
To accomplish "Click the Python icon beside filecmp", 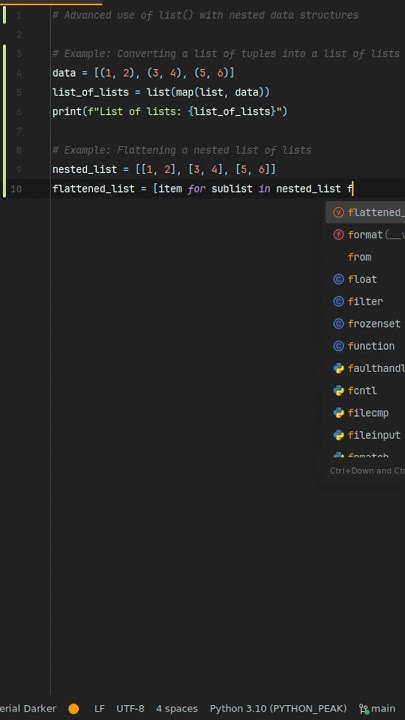I will tap(338, 413).
